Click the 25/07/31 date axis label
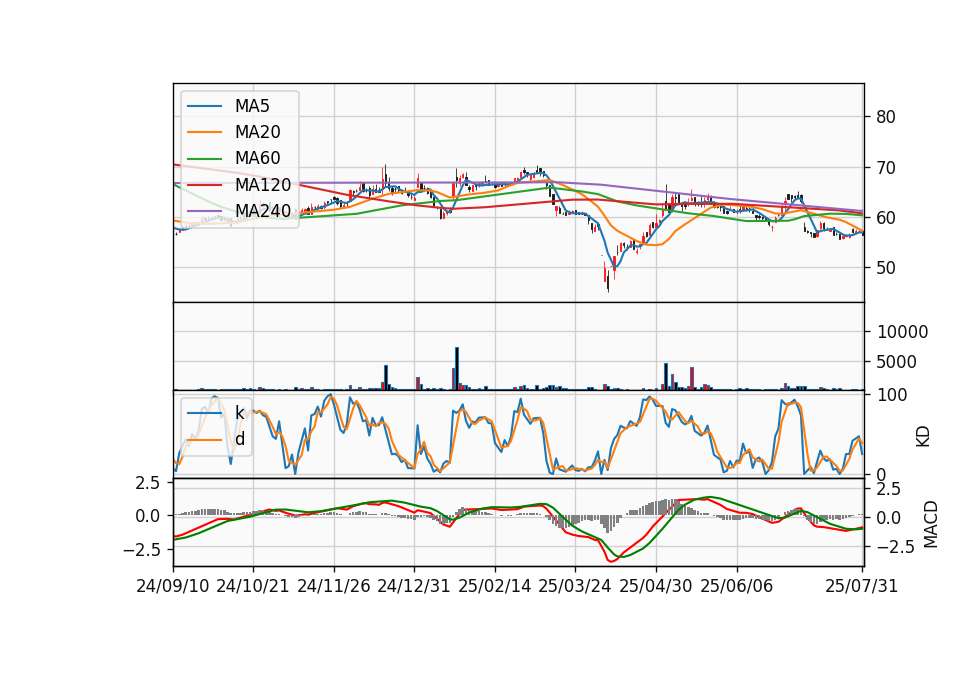Viewport: 960px width, 690px height. (x=861, y=586)
